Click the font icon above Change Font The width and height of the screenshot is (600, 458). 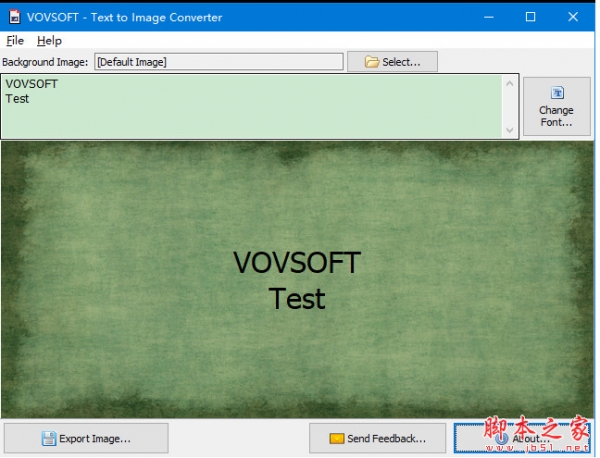coord(557,93)
